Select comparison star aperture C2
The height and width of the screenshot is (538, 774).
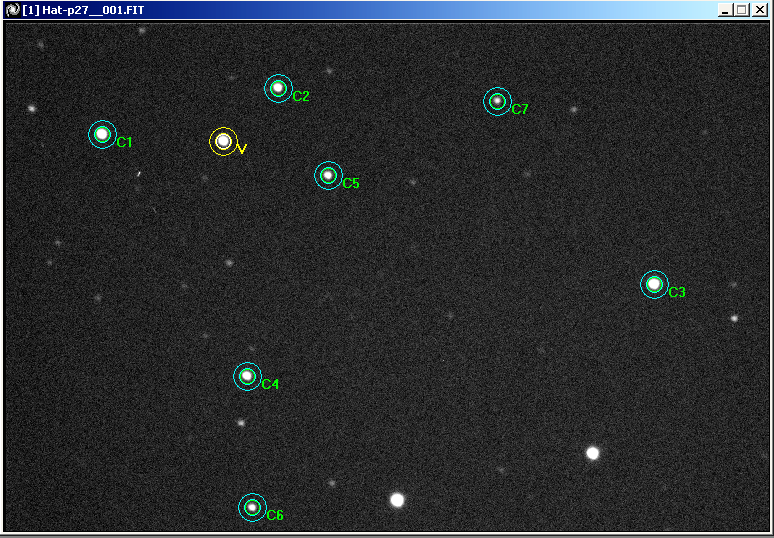pos(278,88)
